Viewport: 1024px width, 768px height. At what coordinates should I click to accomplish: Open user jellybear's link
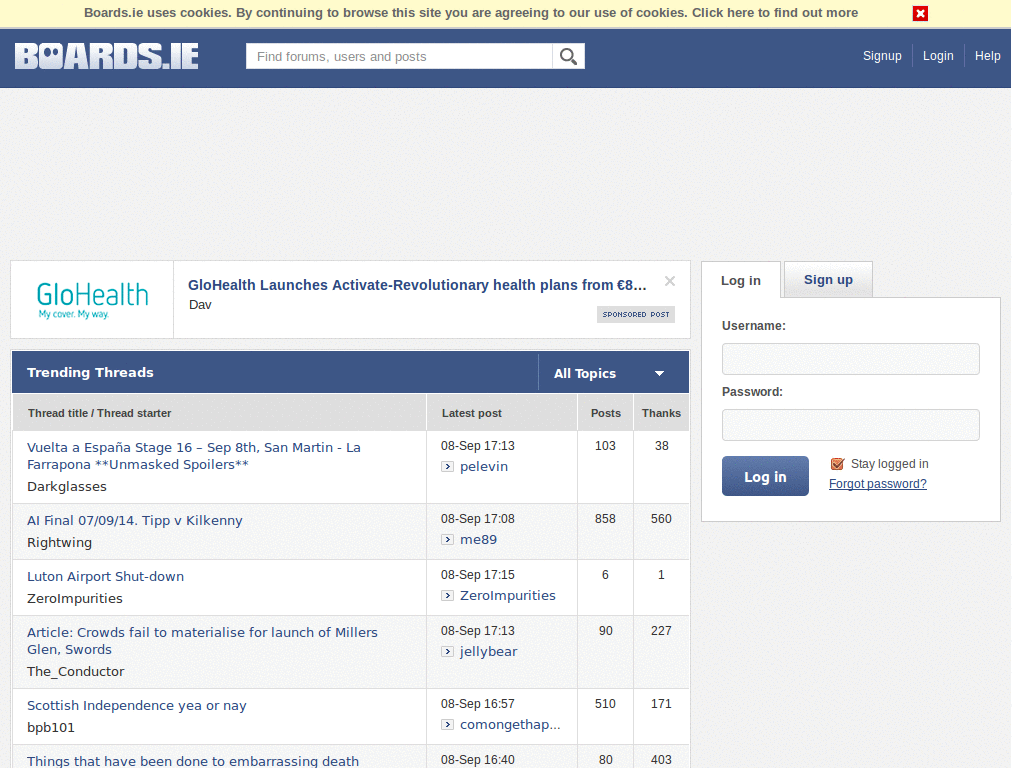(x=488, y=652)
